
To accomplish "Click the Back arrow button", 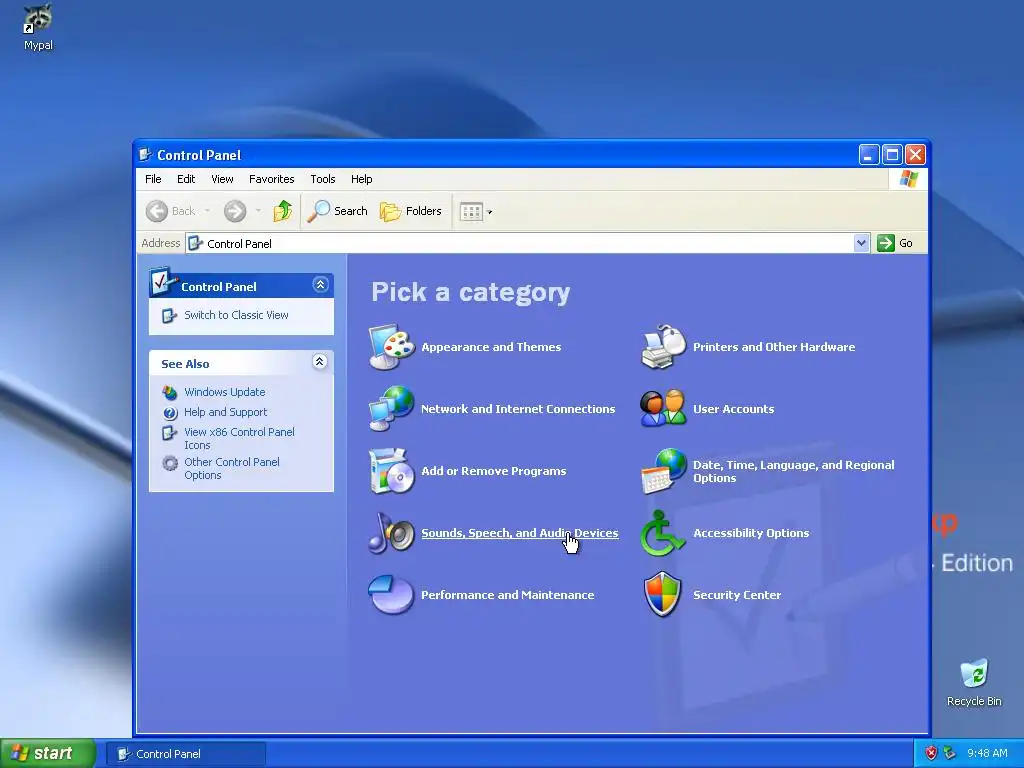I will click(x=157, y=211).
